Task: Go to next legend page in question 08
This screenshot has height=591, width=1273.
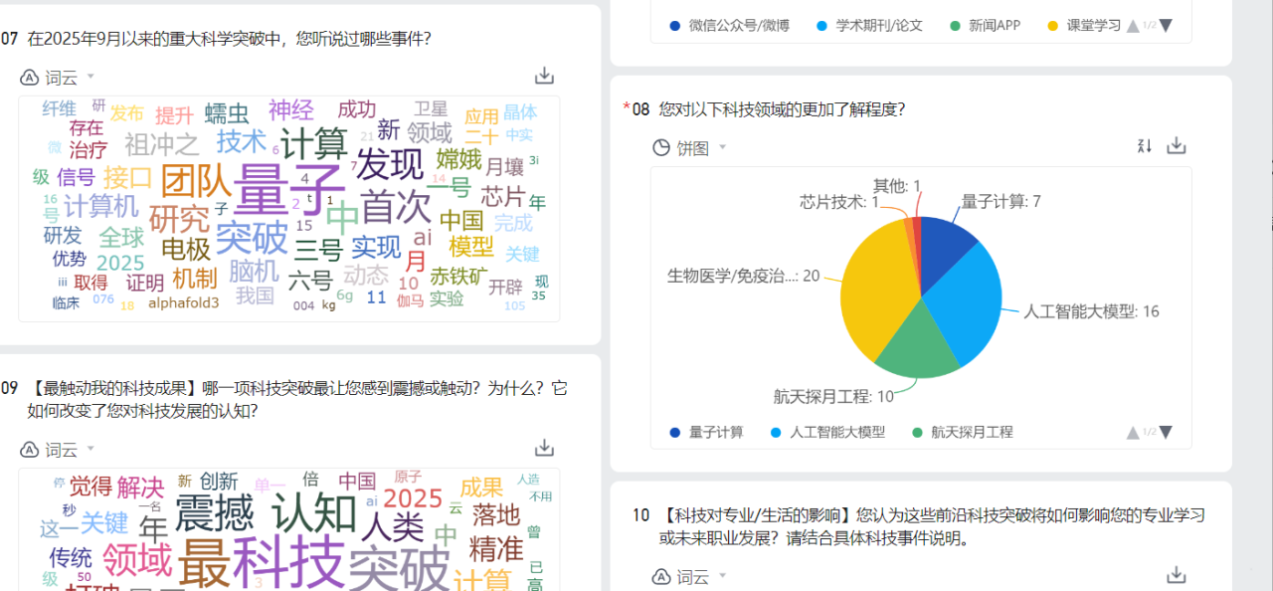Action: (x=1165, y=432)
